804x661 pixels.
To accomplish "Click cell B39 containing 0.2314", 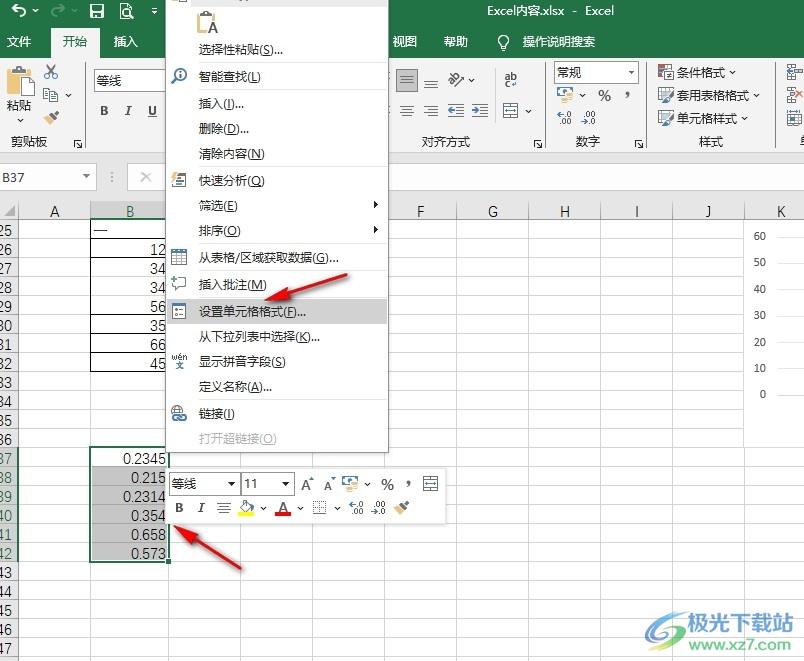I will click(x=129, y=496).
